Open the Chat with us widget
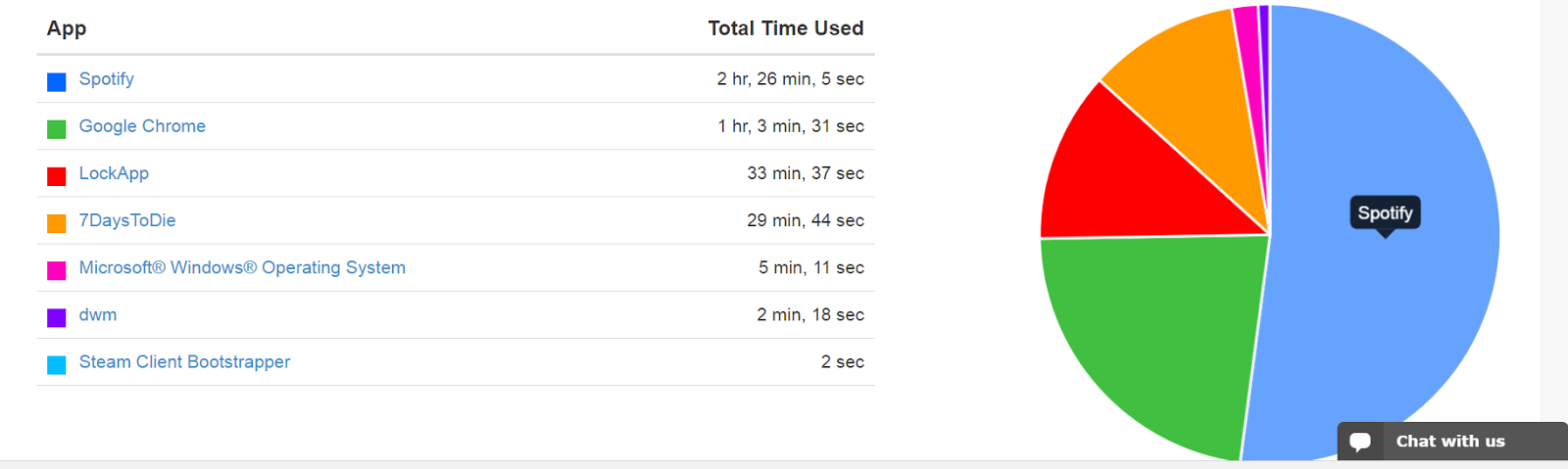Viewport: 1568px width, 469px height. tap(1452, 441)
